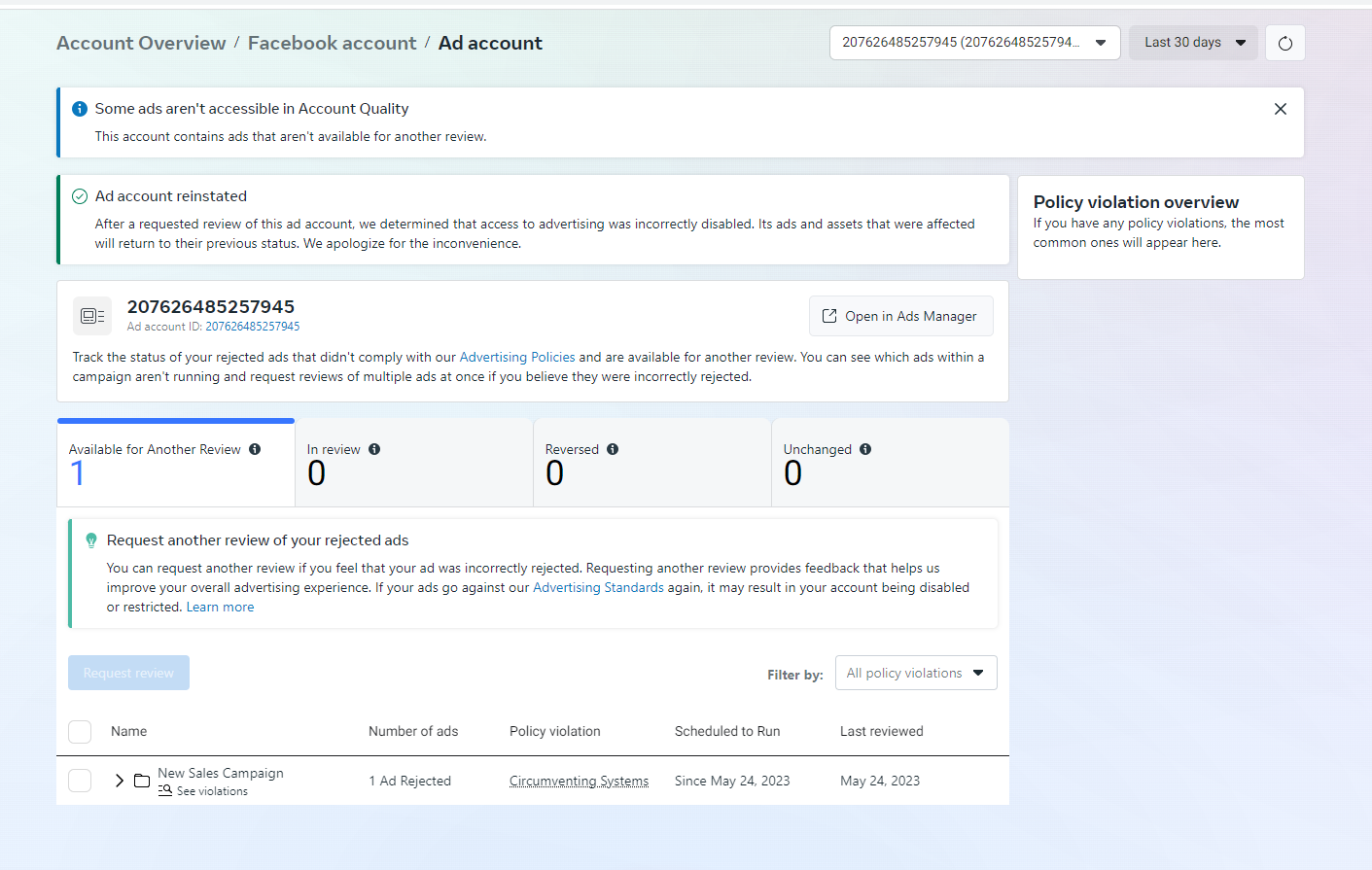This screenshot has width=1372, height=870.
Task: Click the Scheduled to Run column header
Action: [727, 731]
